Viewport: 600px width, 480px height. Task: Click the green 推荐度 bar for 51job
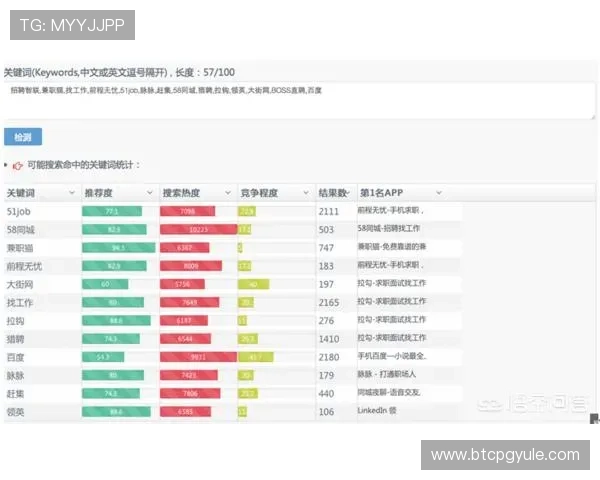(x=112, y=211)
